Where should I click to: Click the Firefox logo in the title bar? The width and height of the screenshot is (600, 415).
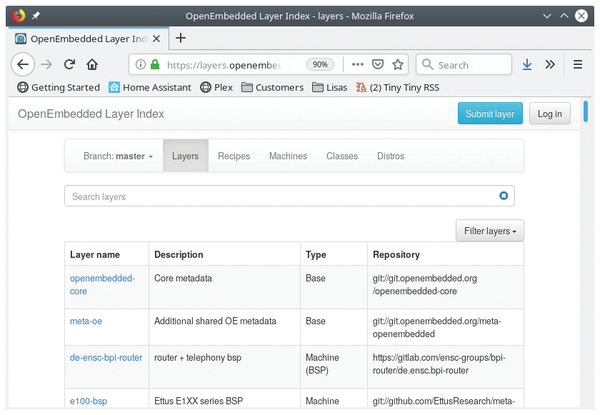tap(18, 16)
